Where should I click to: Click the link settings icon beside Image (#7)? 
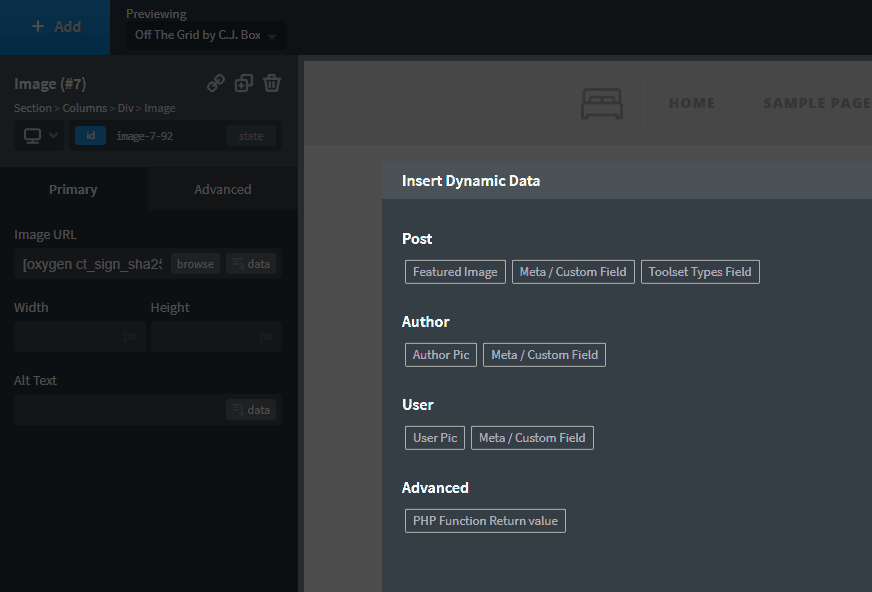(x=216, y=83)
